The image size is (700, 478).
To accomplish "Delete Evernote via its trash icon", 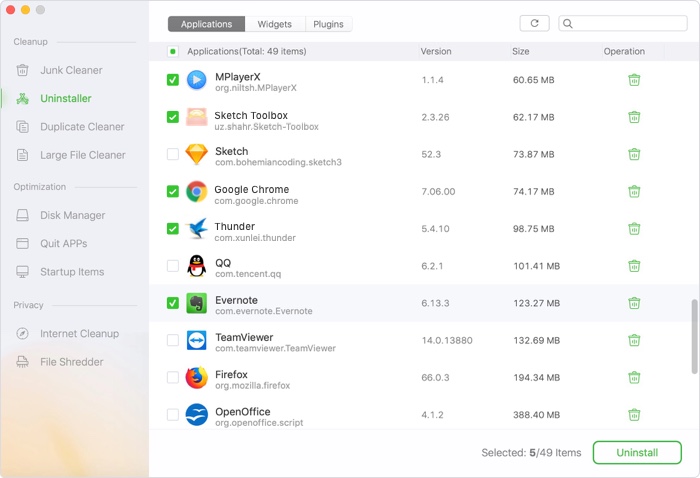I will [x=634, y=303].
